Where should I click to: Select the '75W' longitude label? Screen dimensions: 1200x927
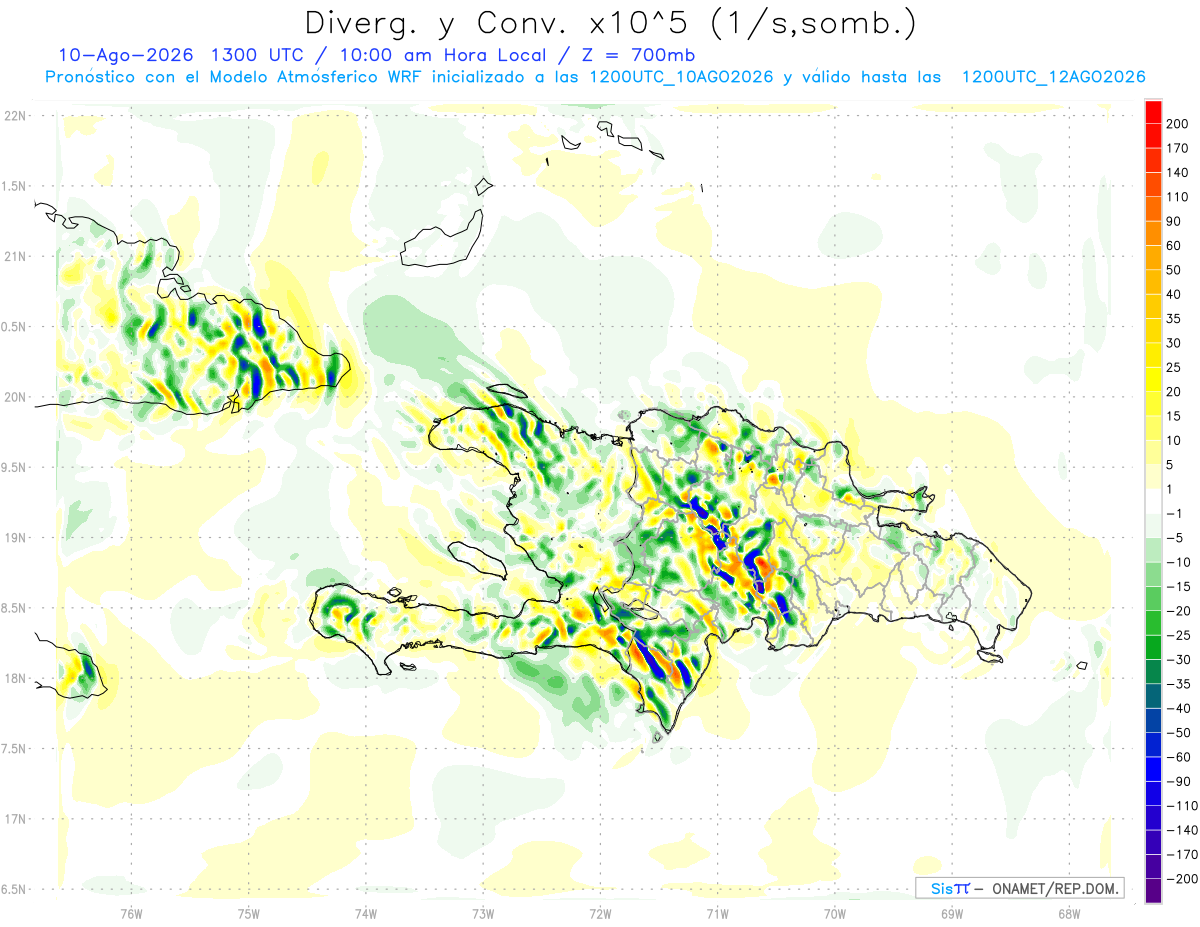[249, 913]
